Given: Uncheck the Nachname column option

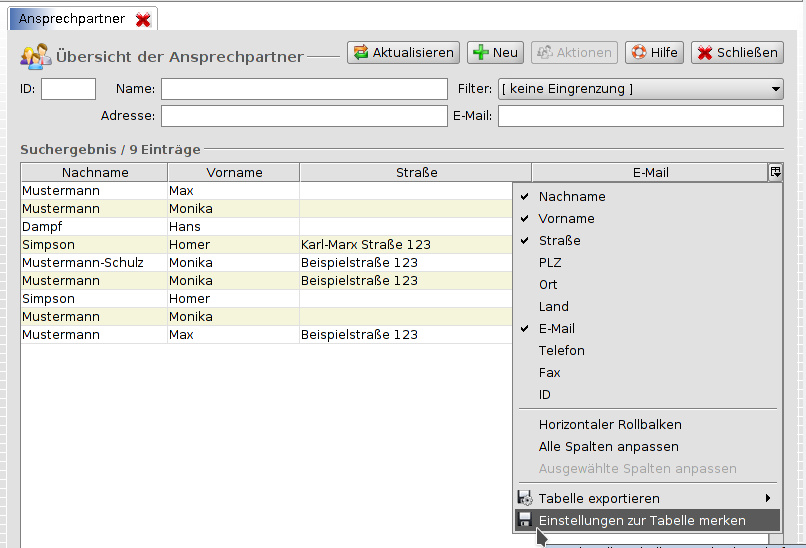Looking at the screenshot, I should (x=572, y=197).
